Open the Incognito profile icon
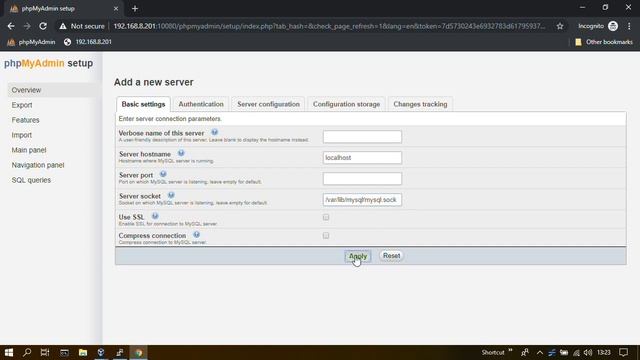640x360 pixels. [613, 26]
